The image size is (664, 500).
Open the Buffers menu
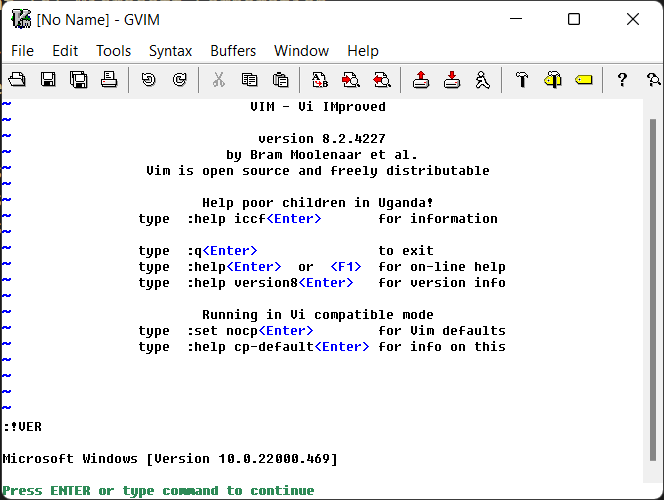(x=233, y=51)
